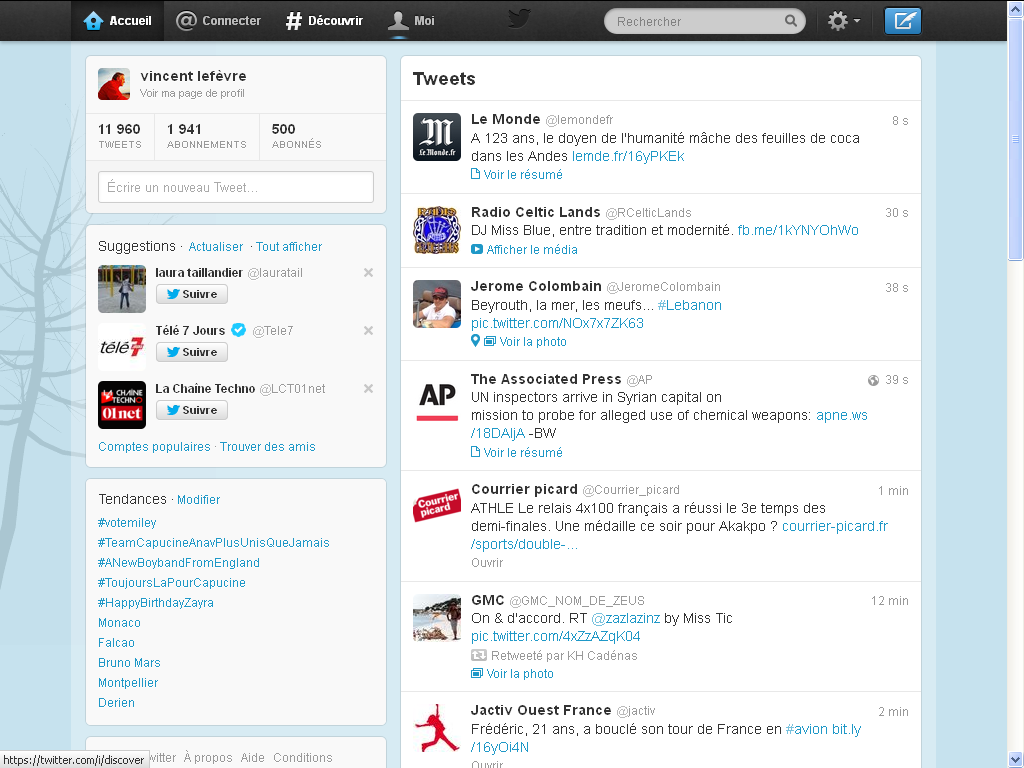Expand Voir la photo on Jerome Colombain tweet
The height and width of the screenshot is (768, 1024).
click(x=526, y=342)
